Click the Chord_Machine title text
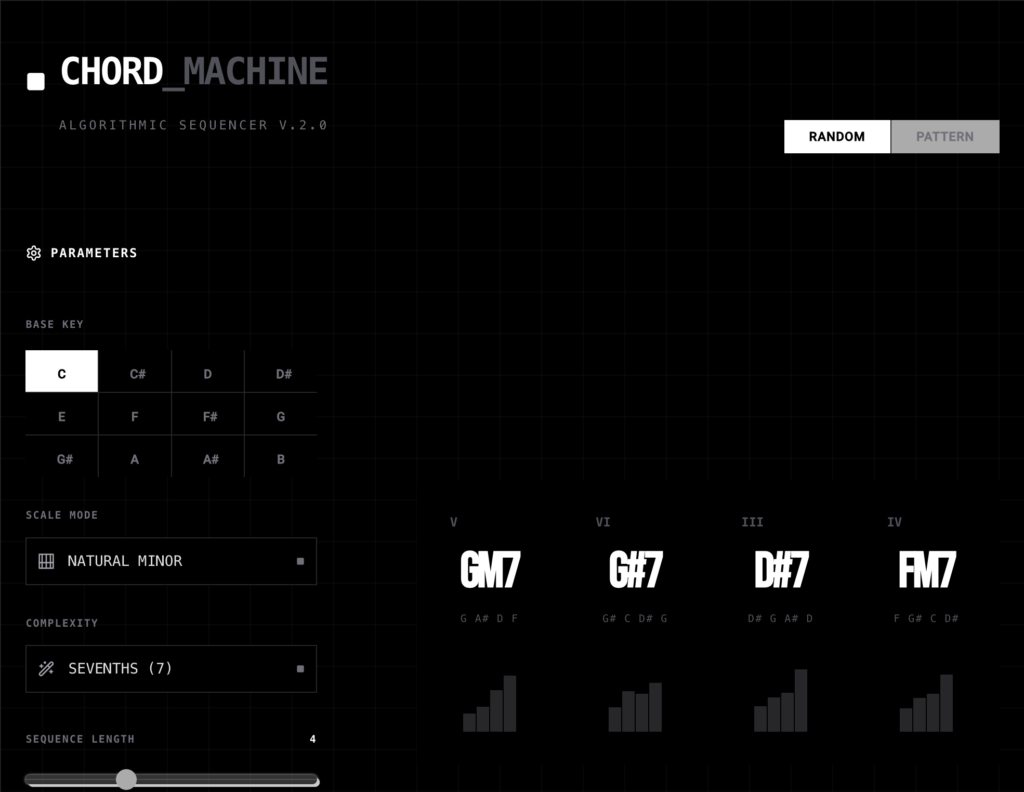Screen dimensions: 1024x792 pos(194,72)
